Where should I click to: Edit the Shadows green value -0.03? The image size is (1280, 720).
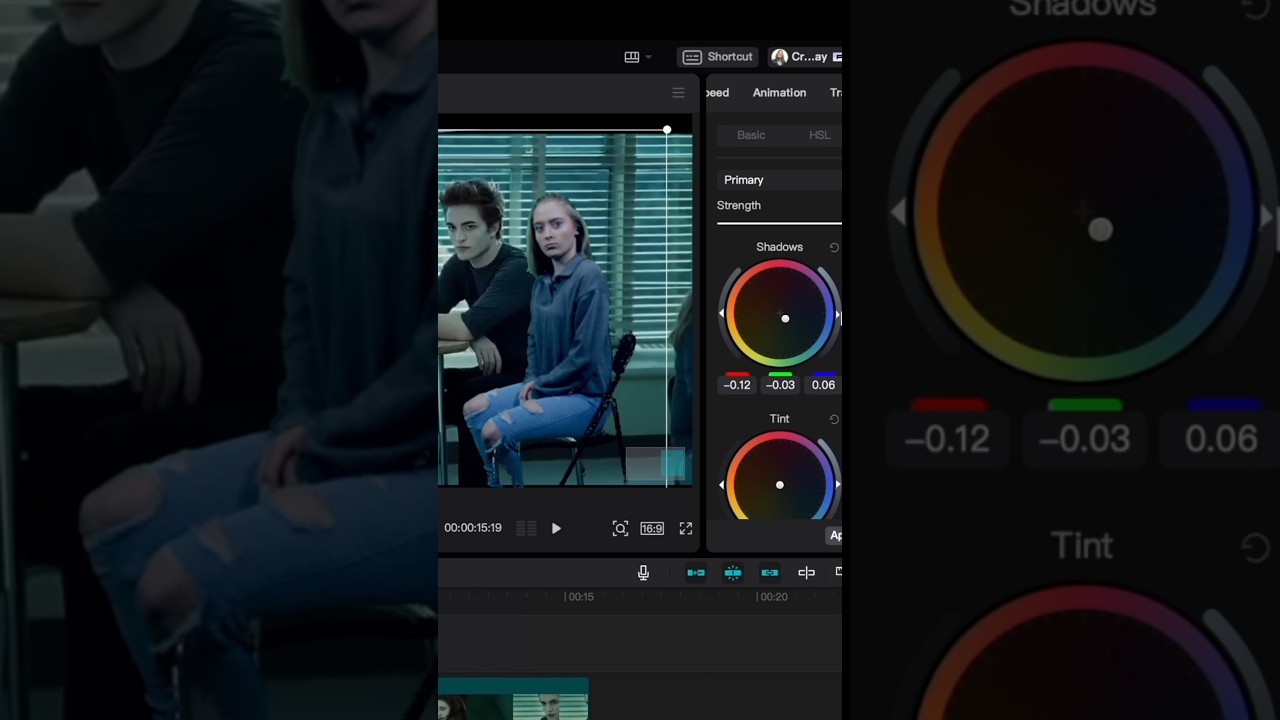coord(780,385)
